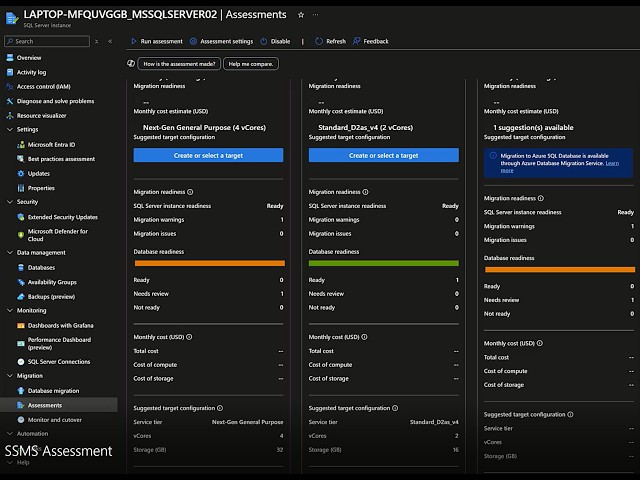Screen dimensions: 640x480
Task: Click the 'Next-Gen General Purpose (4 vCores)' heading
Action: (204, 127)
